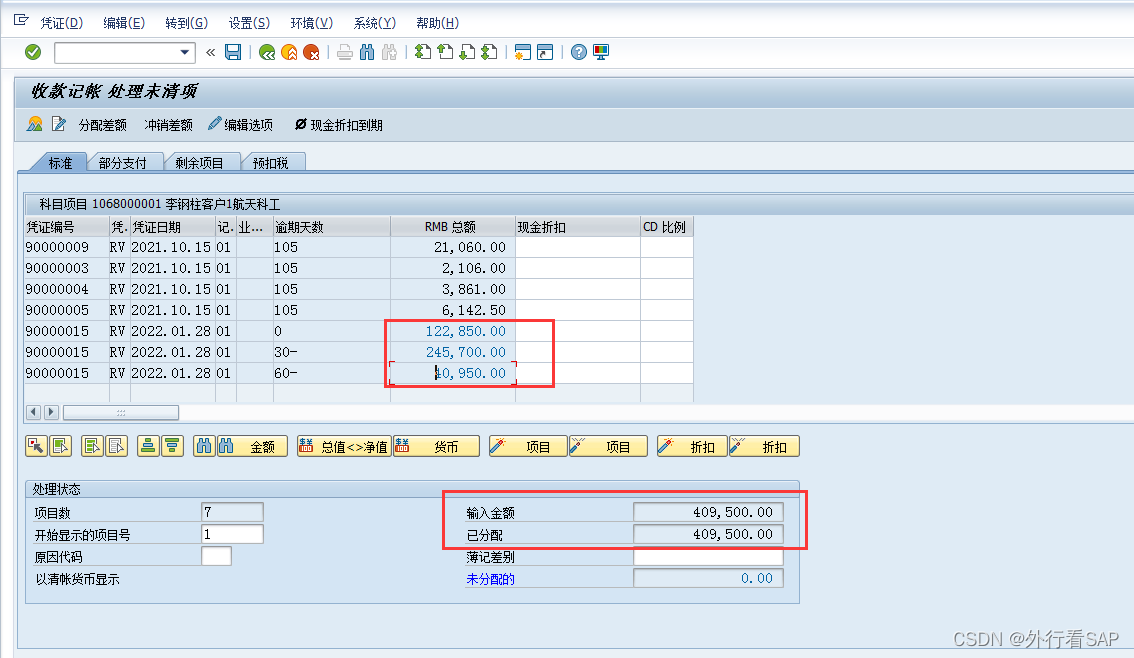The width and height of the screenshot is (1134, 658).
Task: Open the 转到(G) menu
Action: tap(187, 23)
